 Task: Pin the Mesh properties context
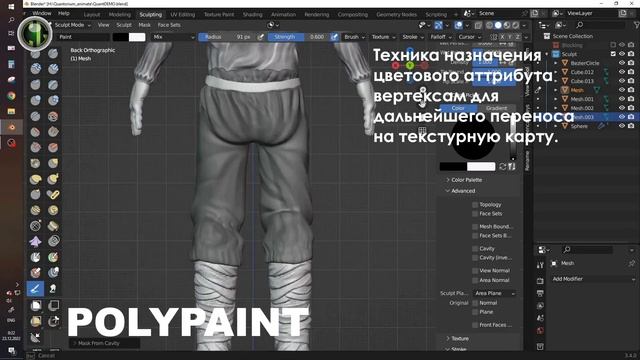tap(632, 264)
